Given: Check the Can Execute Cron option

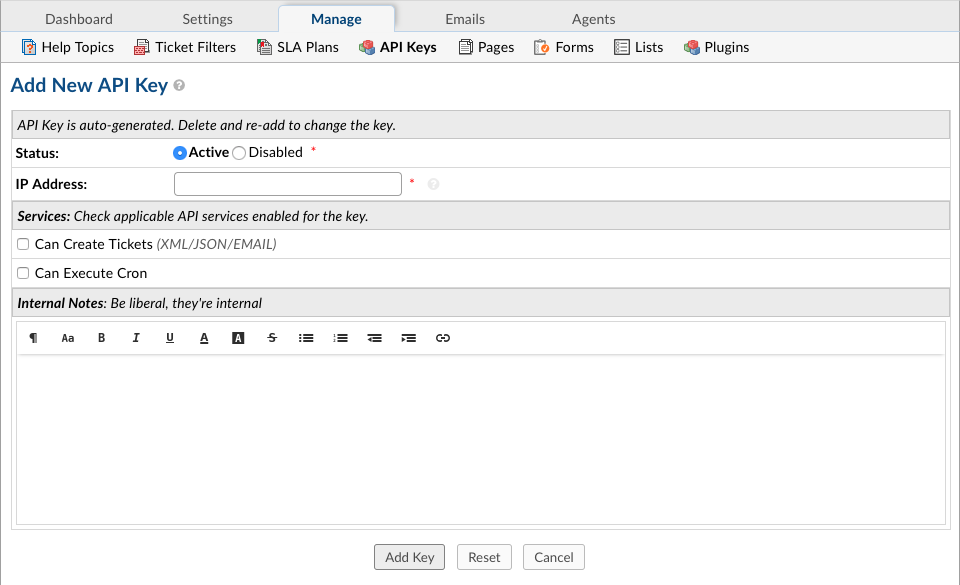Looking at the screenshot, I should [x=22, y=272].
